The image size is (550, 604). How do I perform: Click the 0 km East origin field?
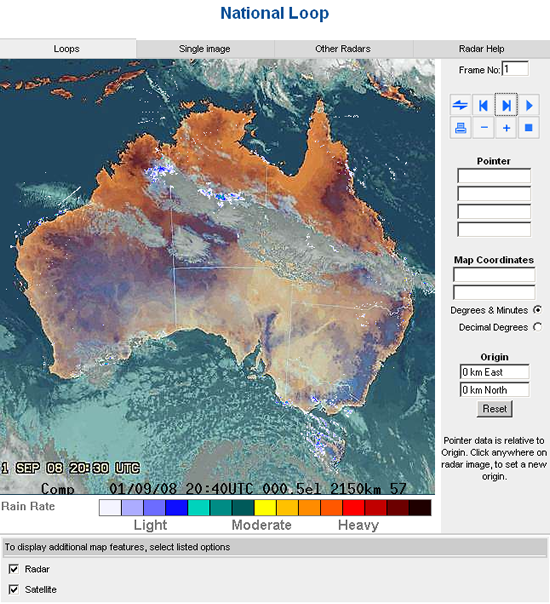click(x=494, y=372)
